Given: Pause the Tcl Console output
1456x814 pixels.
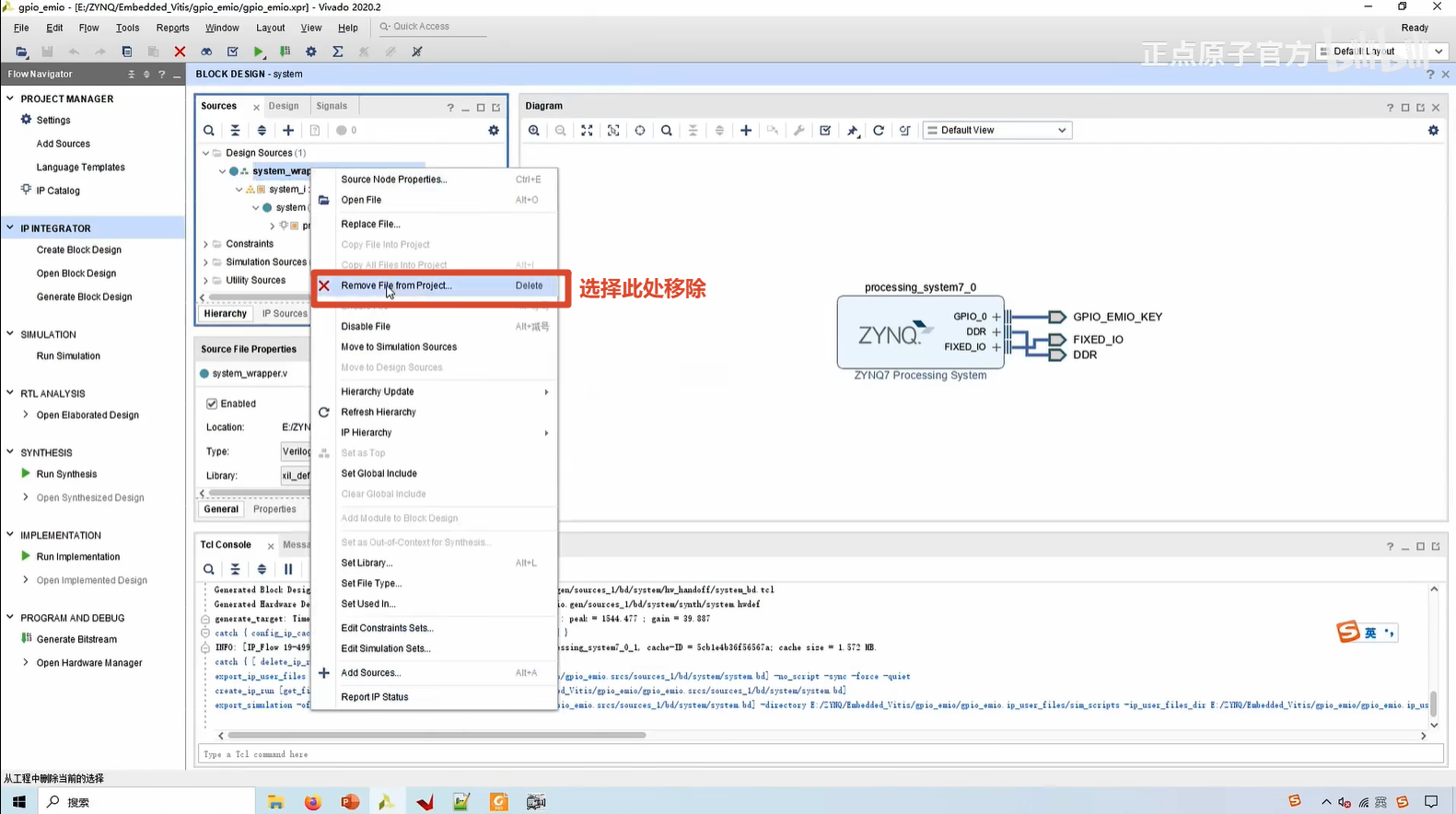Looking at the screenshot, I should coord(288,569).
